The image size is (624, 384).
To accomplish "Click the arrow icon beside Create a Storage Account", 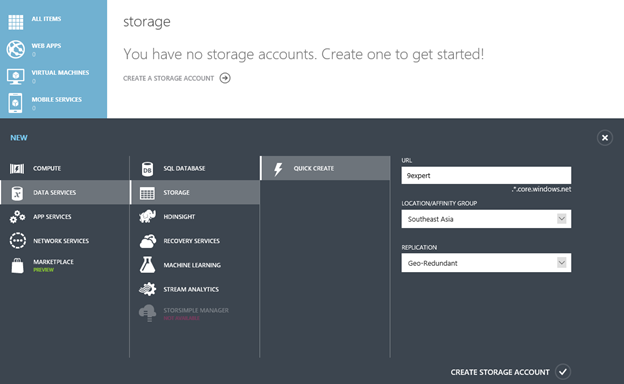I will [225, 78].
